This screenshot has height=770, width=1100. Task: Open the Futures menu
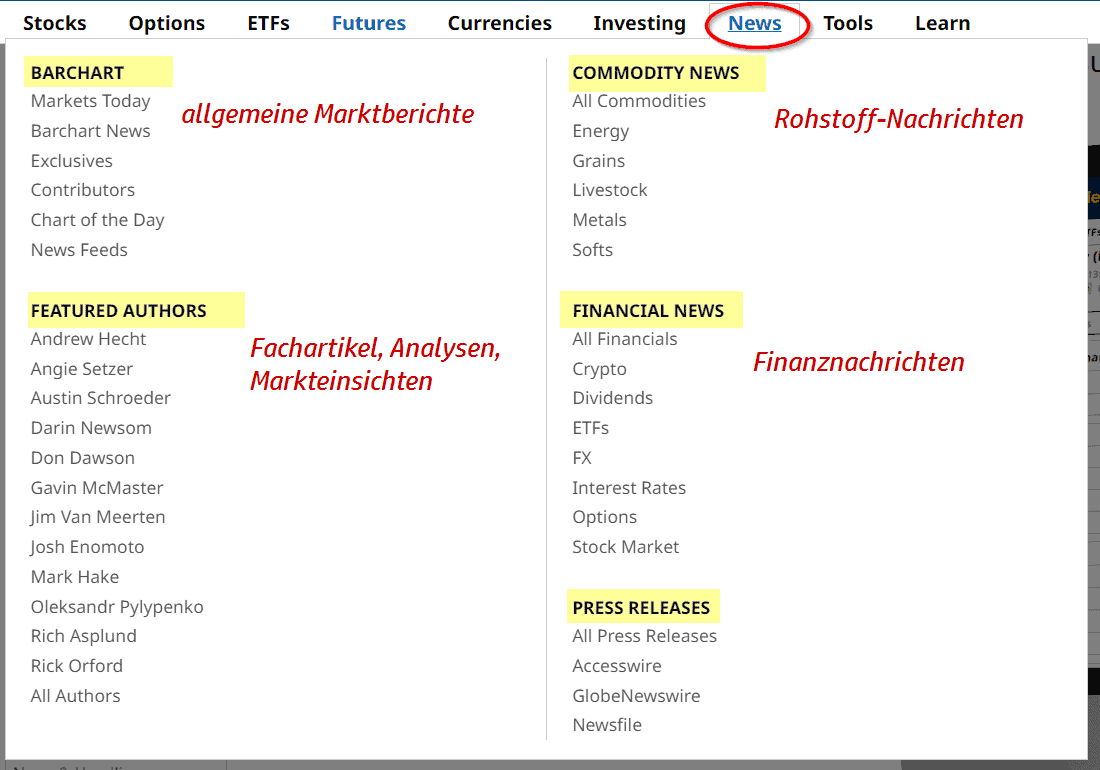pyautogui.click(x=369, y=23)
